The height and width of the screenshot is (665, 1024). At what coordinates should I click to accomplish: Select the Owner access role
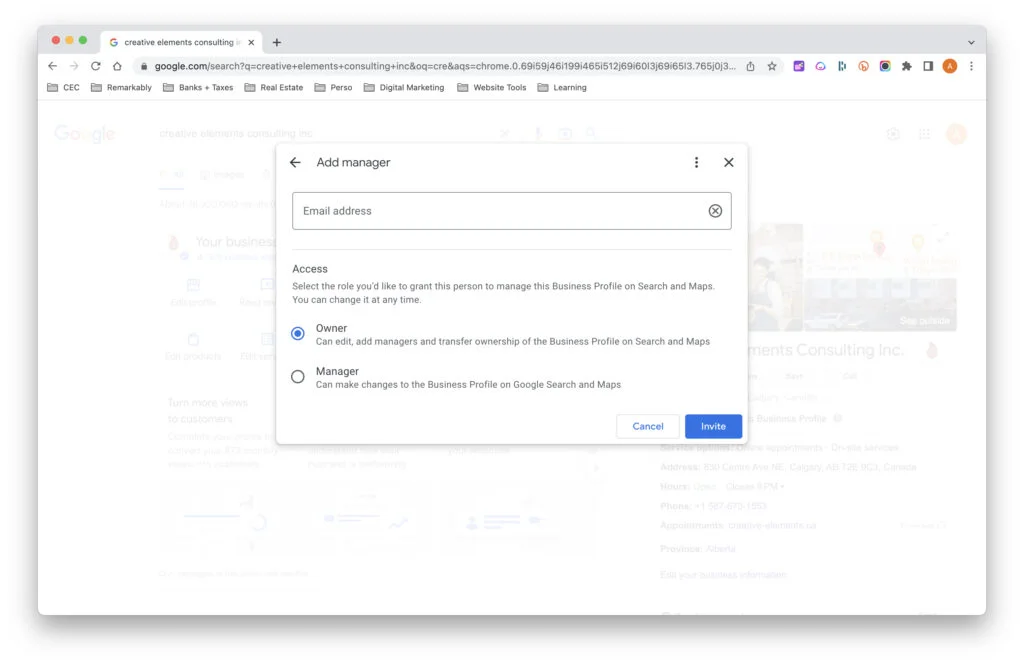(298, 334)
